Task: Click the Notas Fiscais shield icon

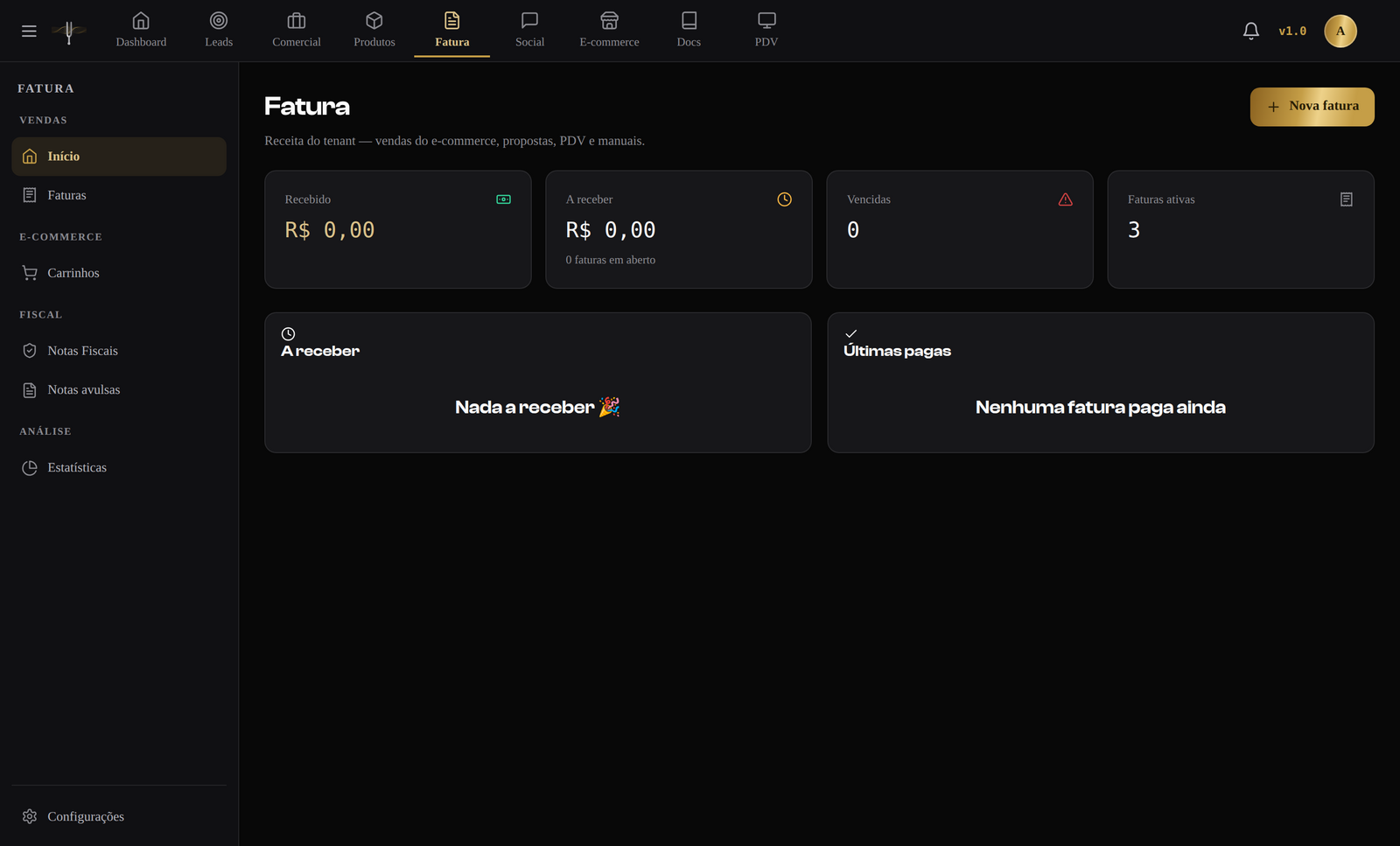Action: [30, 351]
